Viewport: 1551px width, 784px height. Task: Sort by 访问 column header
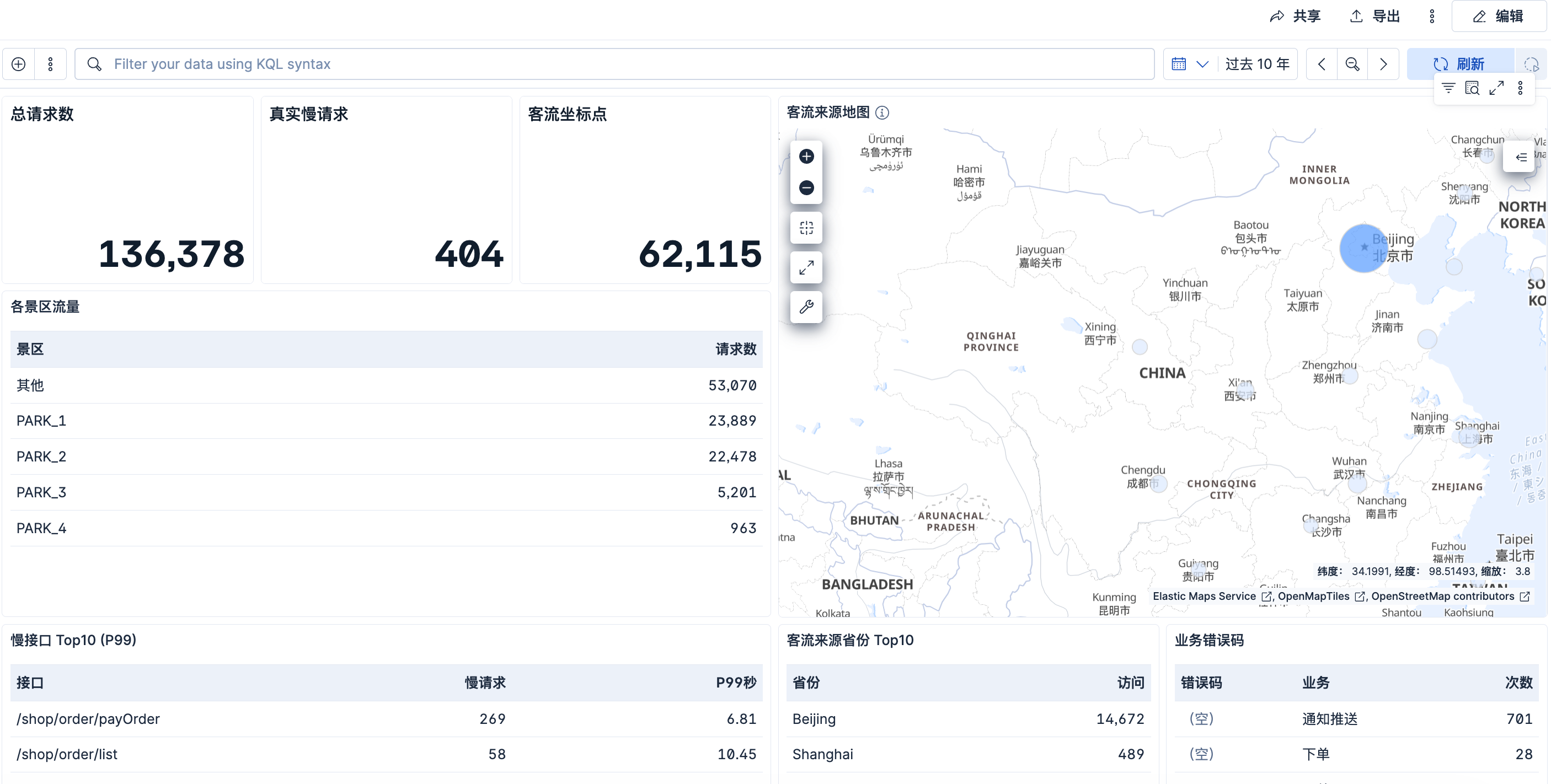pos(1131,683)
